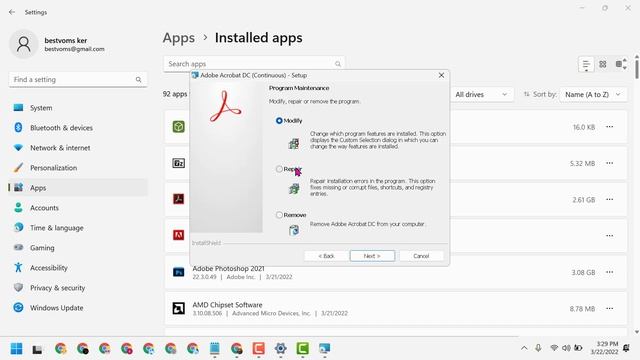Viewport: 640px width, 360px height.
Task: Open System via its monitor icon
Action: pyautogui.click(x=18, y=108)
